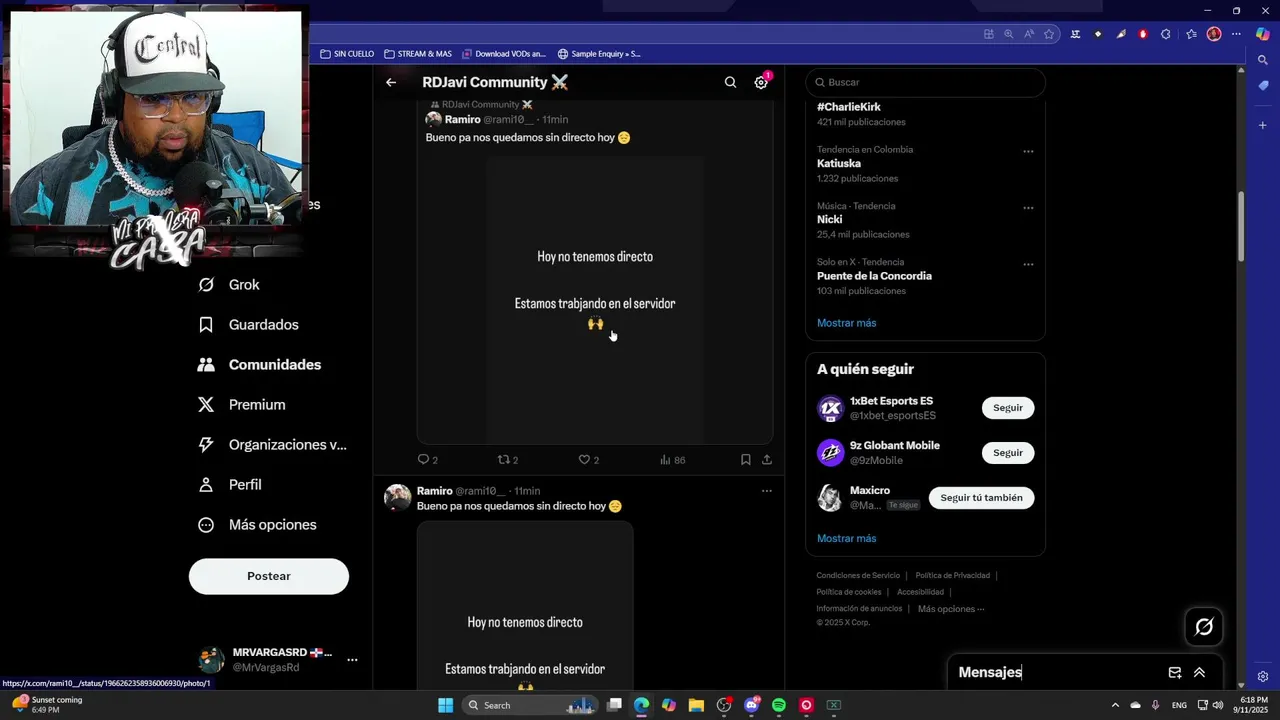Open Guardados in left navigation
Screen dimensions: 1280x720
[x=249, y=325]
